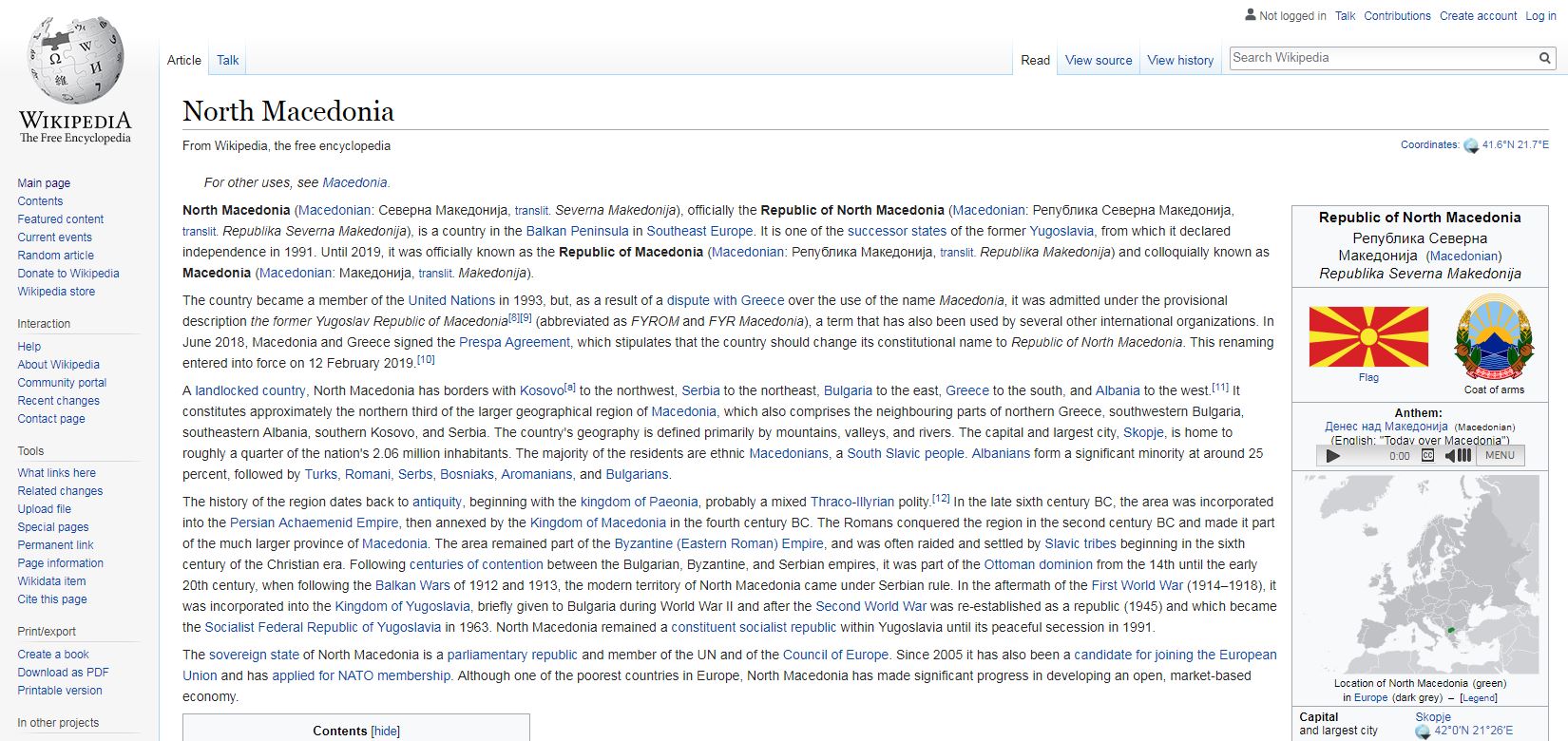Show the map Legend

coord(1478,698)
